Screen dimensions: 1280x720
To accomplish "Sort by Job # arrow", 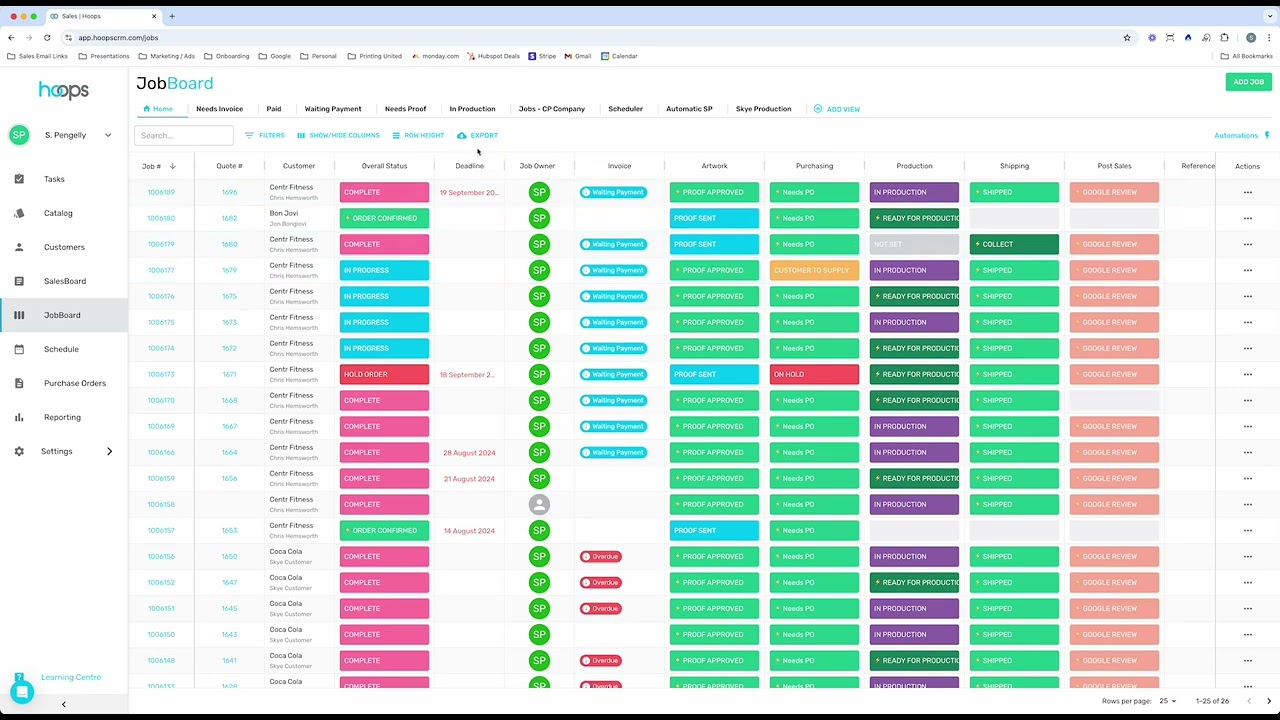I will [172, 166].
